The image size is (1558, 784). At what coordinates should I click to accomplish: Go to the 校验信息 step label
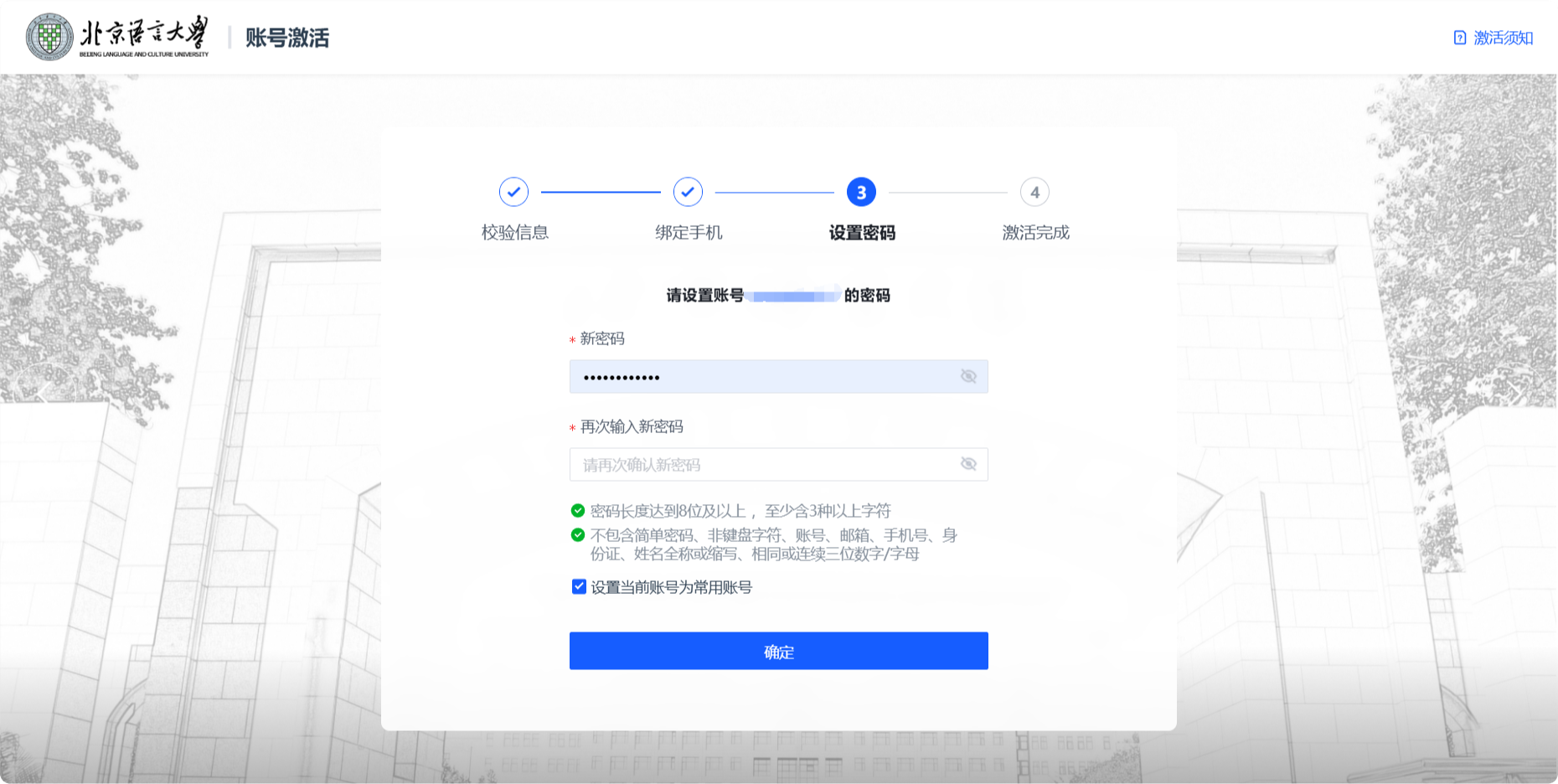tap(514, 233)
